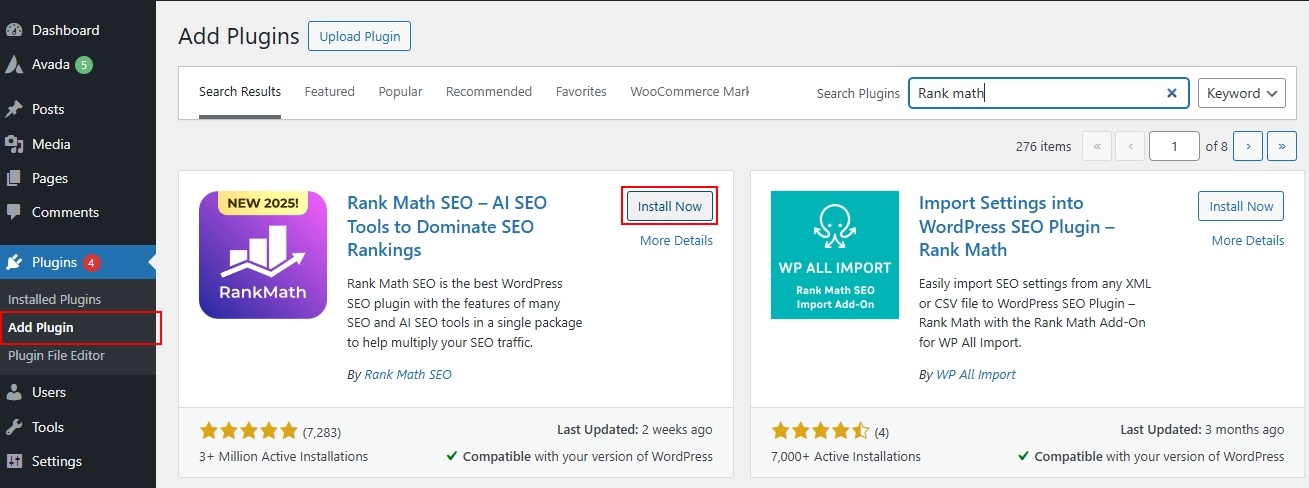This screenshot has height=488, width=1309.
Task: Open More Details for WP All Import plugin
Action: (x=1247, y=240)
